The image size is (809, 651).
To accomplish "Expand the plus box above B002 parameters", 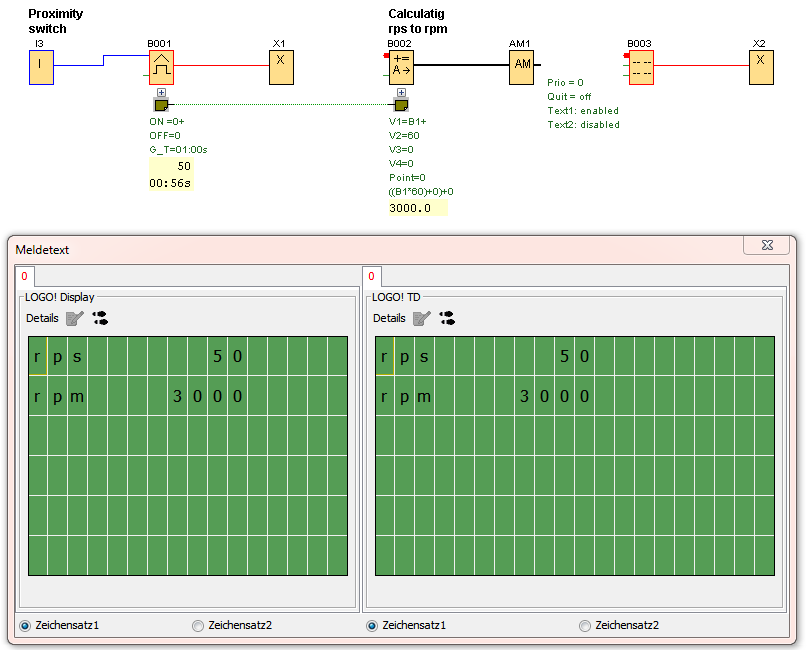I will coord(401,92).
